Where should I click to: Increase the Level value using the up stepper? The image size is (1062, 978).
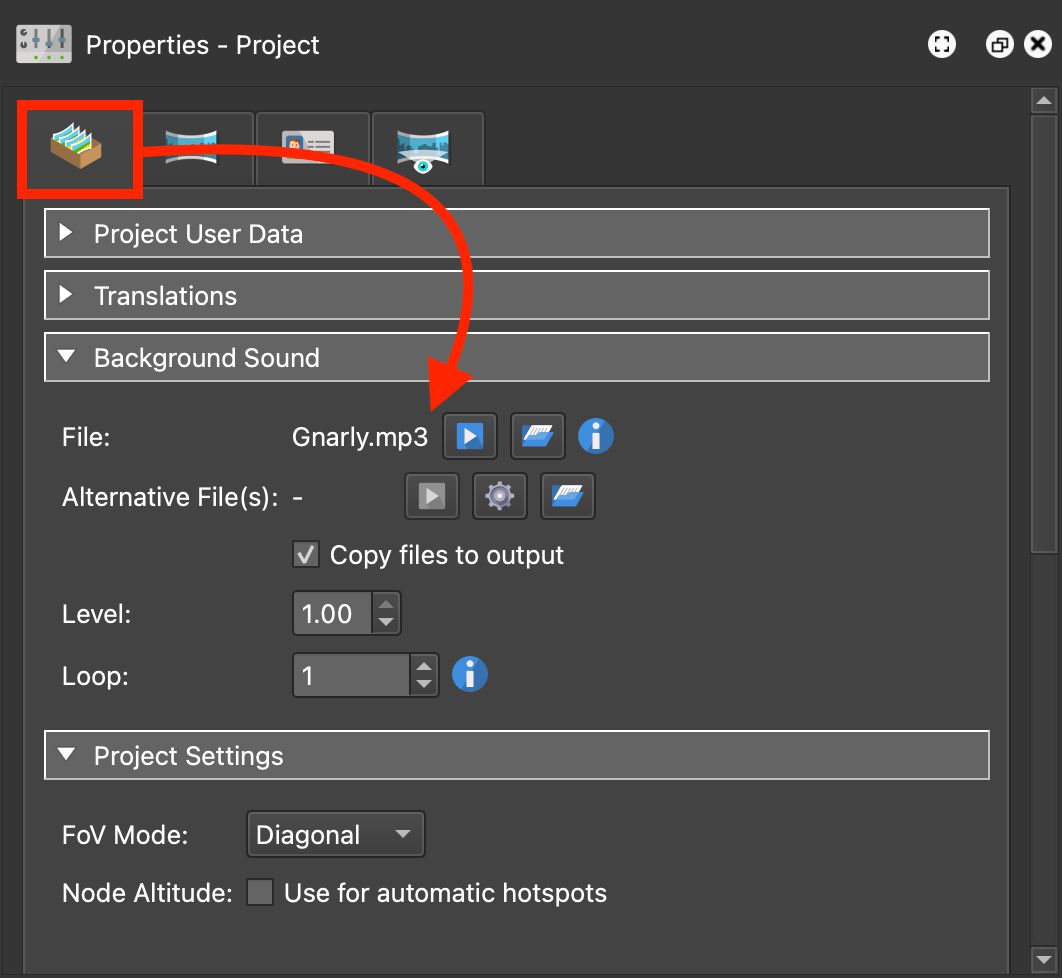pos(387,606)
